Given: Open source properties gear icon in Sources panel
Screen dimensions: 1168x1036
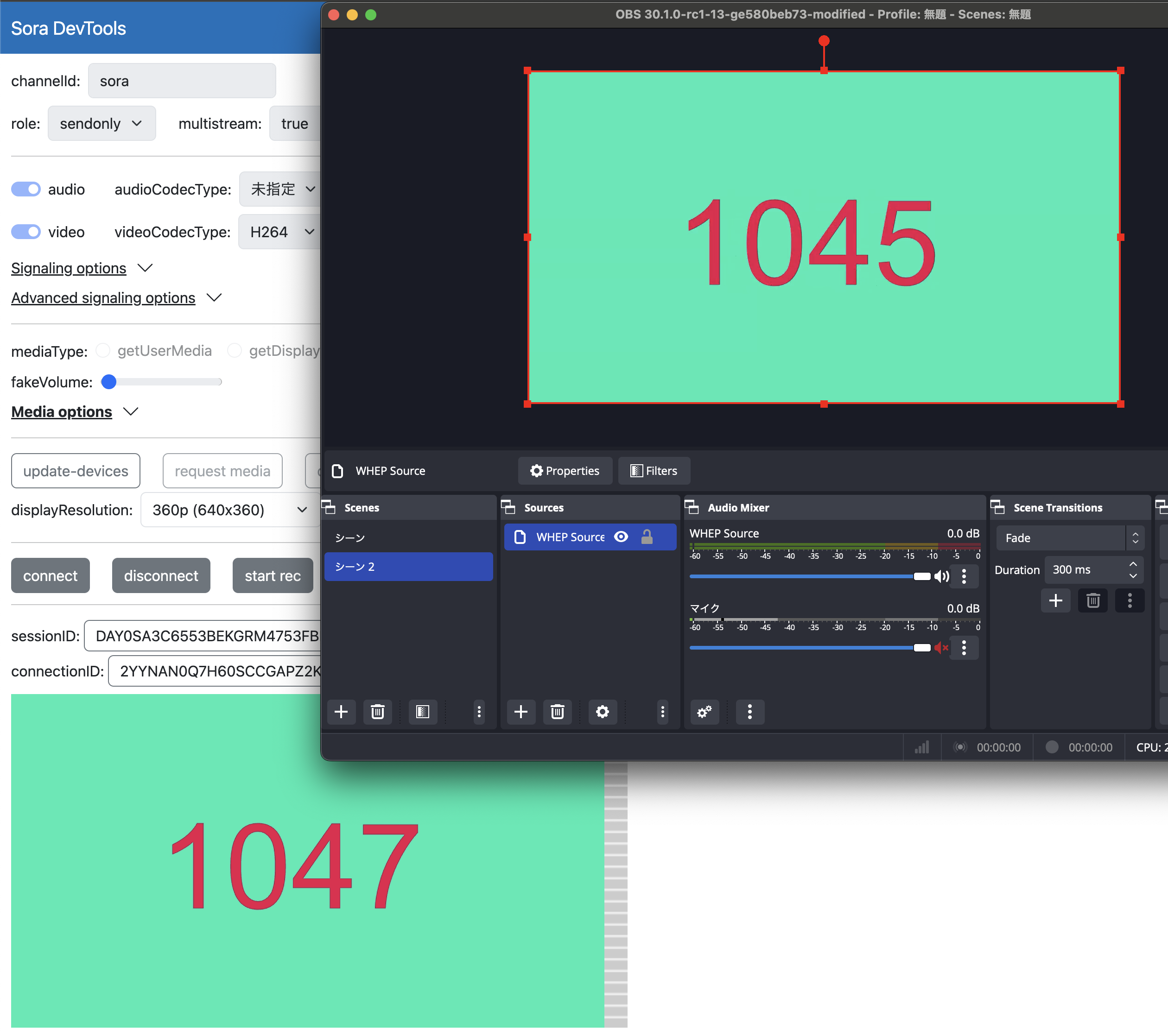Looking at the screenshot, I should click(602, 712).
